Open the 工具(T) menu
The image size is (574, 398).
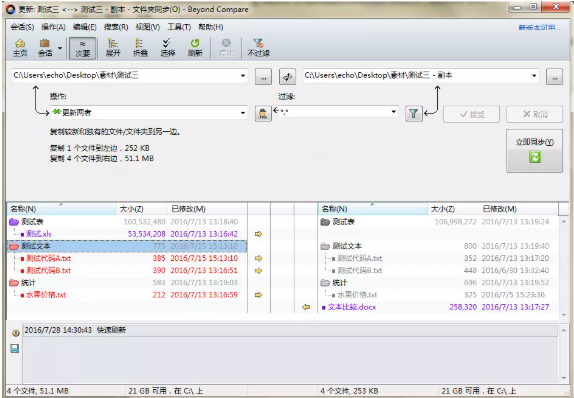(179, 27)
